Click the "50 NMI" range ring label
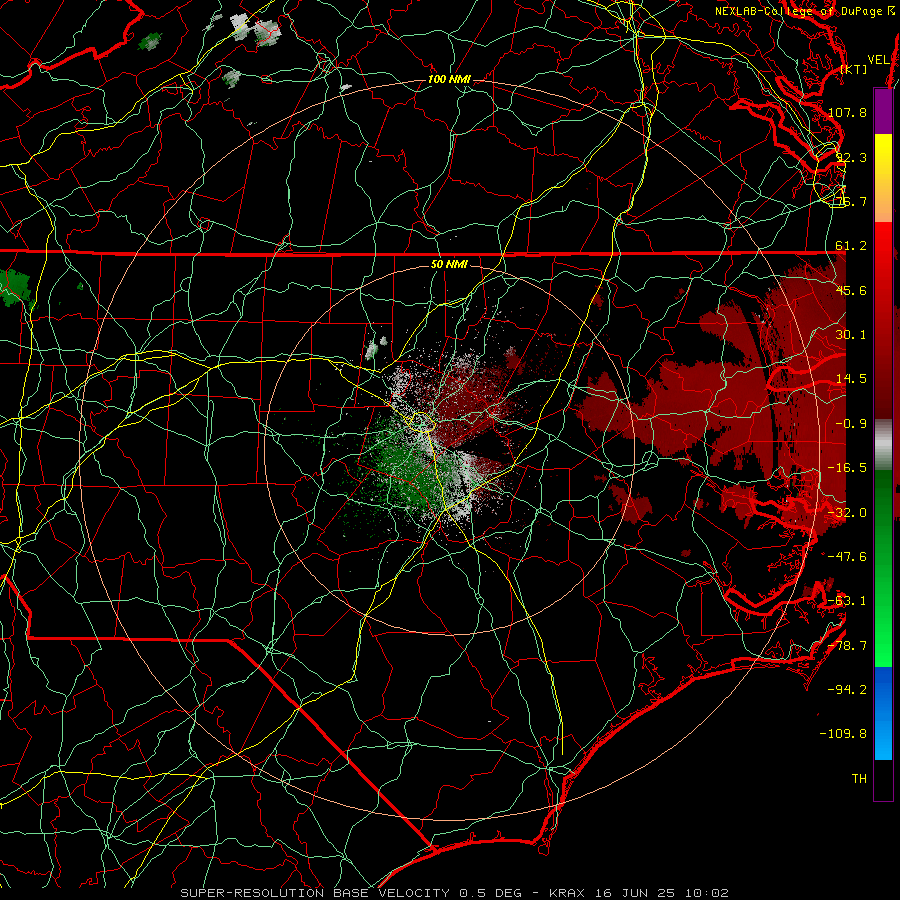Viewport: 900px width, 900px height. (449, 265)
